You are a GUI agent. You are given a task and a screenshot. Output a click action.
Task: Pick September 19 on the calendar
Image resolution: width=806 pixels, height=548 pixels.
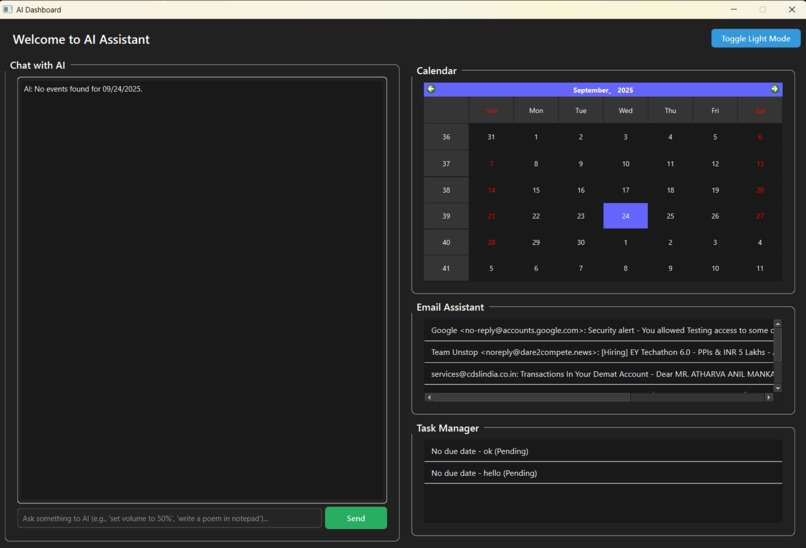tap(715, 190)
